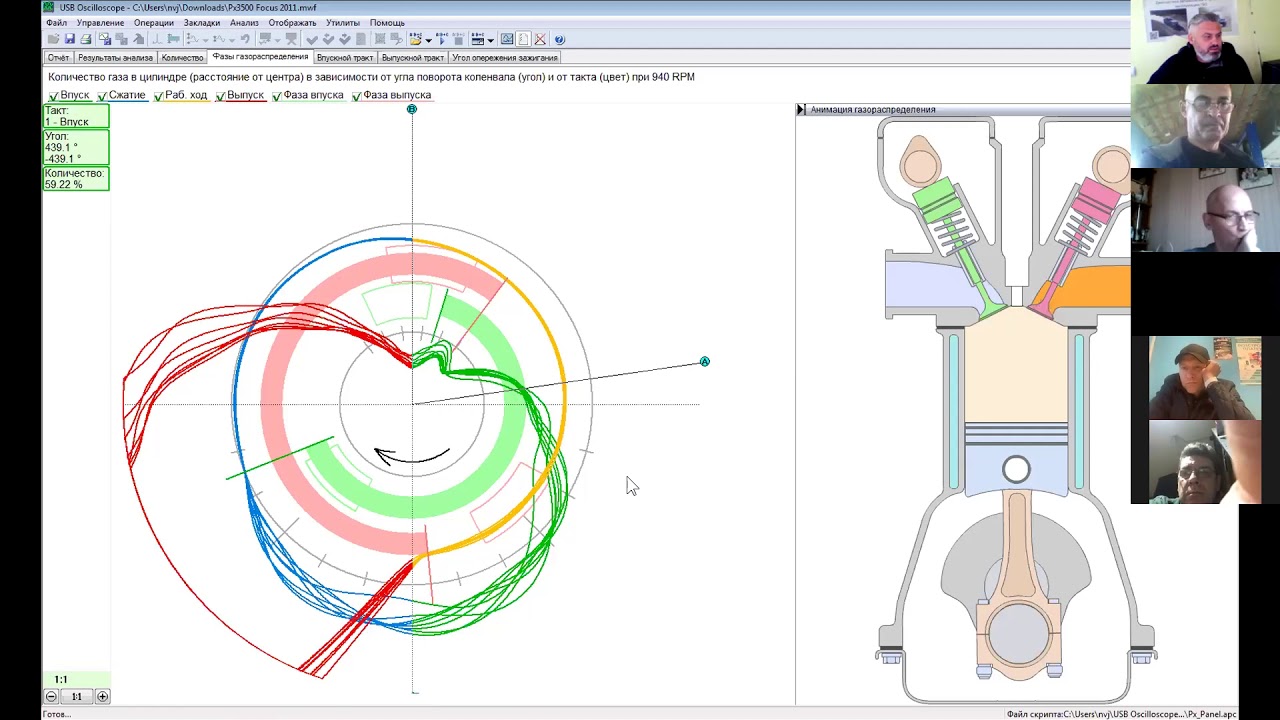Disable the Фаза выпуска checkbox
Image resolution: width=1280 pixels, height=720 pixels.
[356, 96]
